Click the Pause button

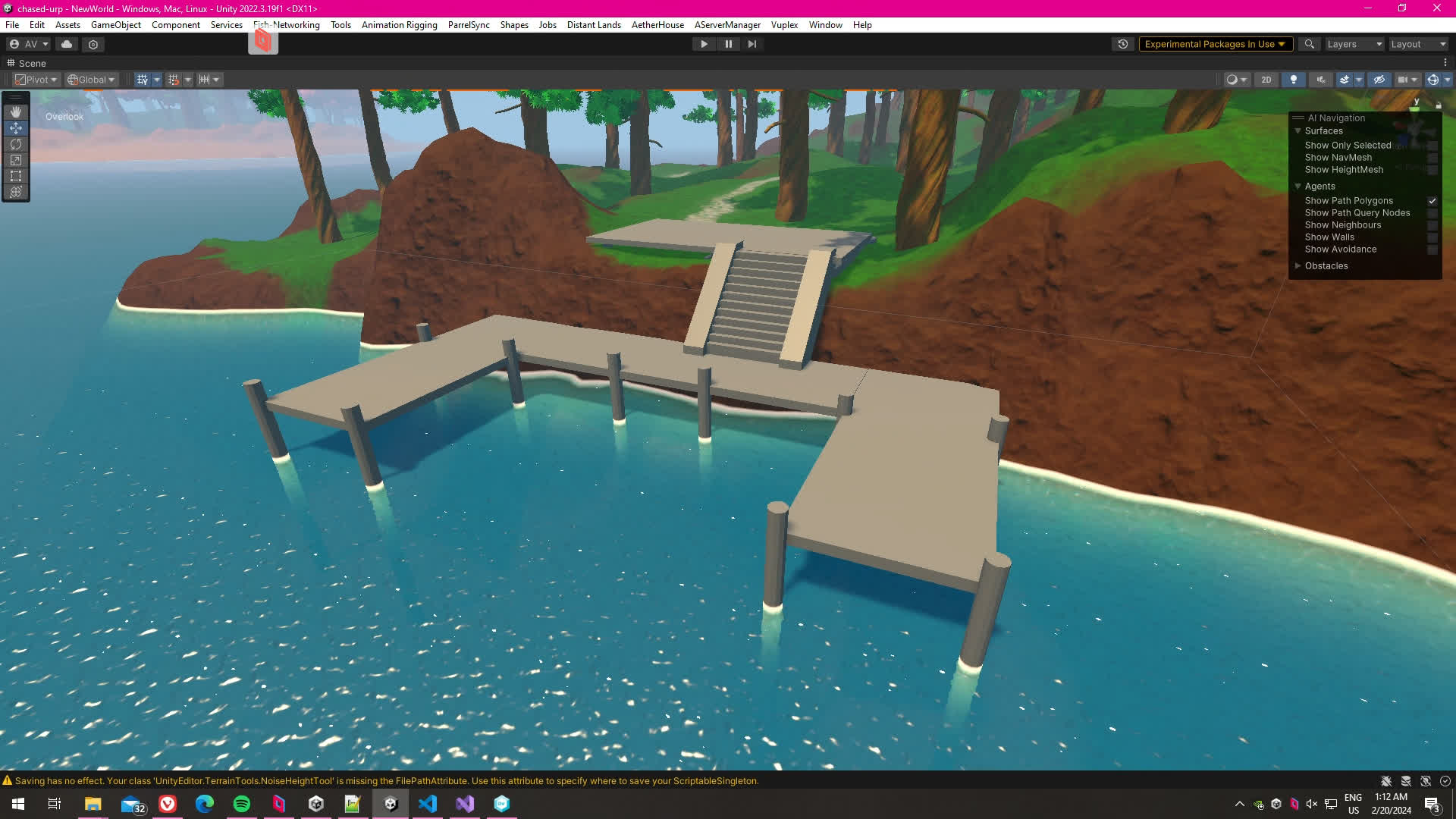(x=728, y=44)
